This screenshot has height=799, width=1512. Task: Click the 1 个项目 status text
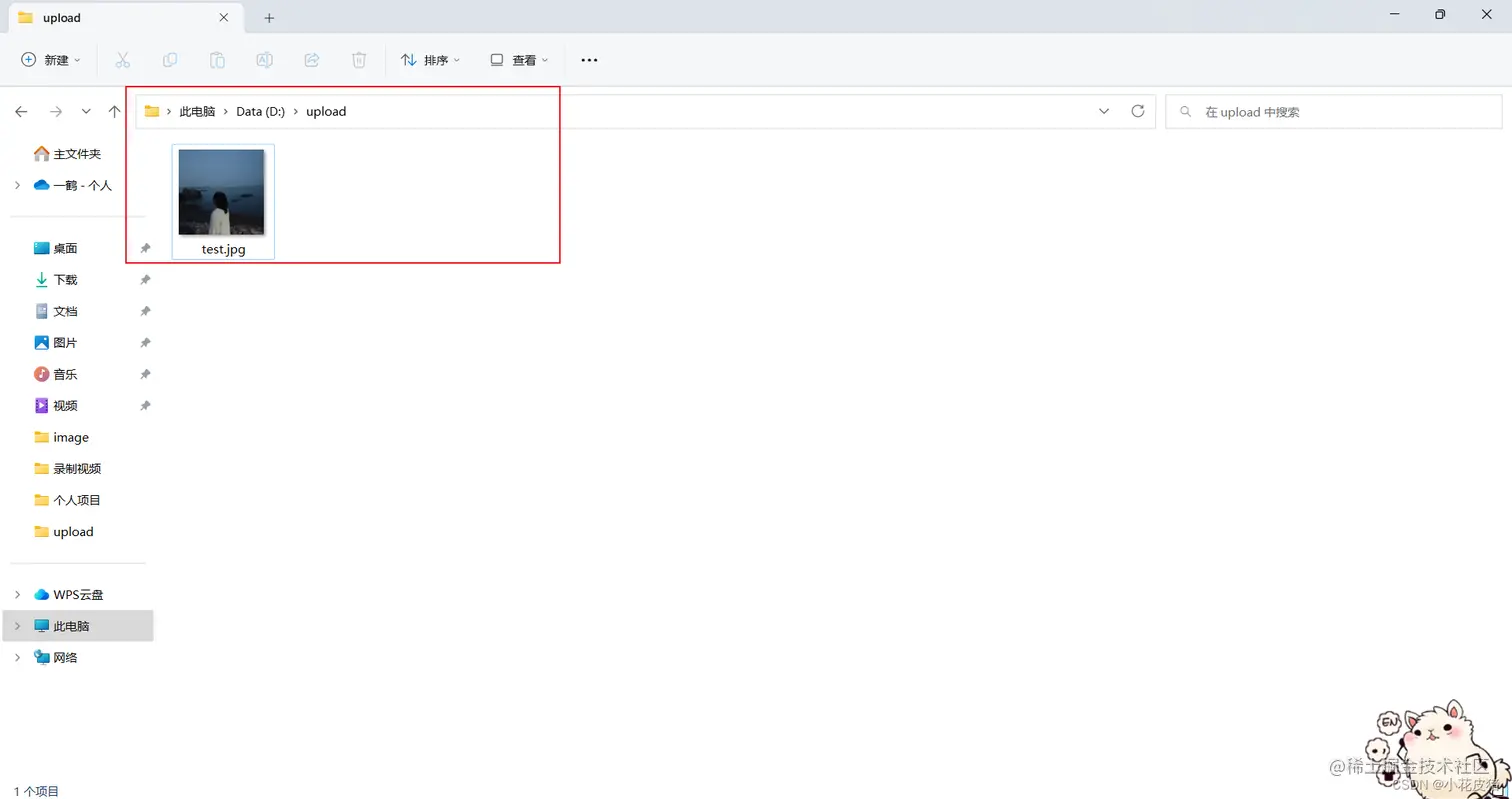(x=37, y=791)
